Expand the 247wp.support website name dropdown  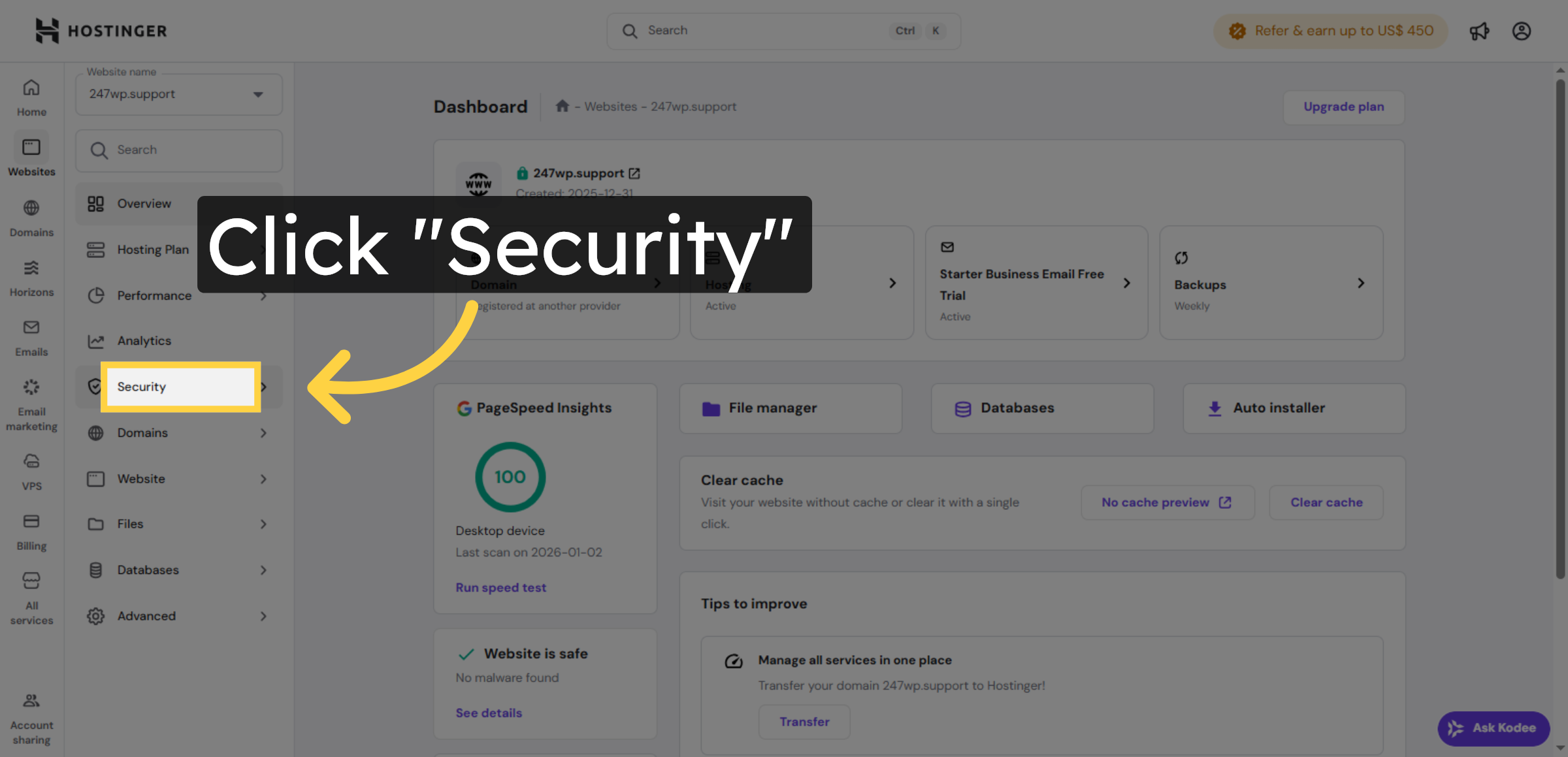257,94
